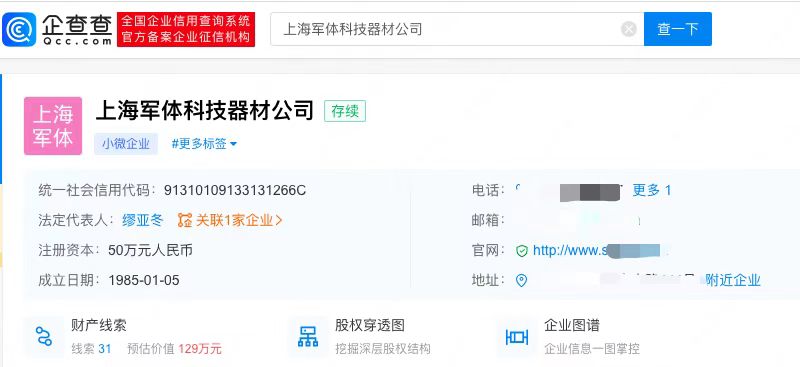Screen dimensions: 800x367
Task: Open the 附近企业 nearby companies link
Action: tap(733, 280)
